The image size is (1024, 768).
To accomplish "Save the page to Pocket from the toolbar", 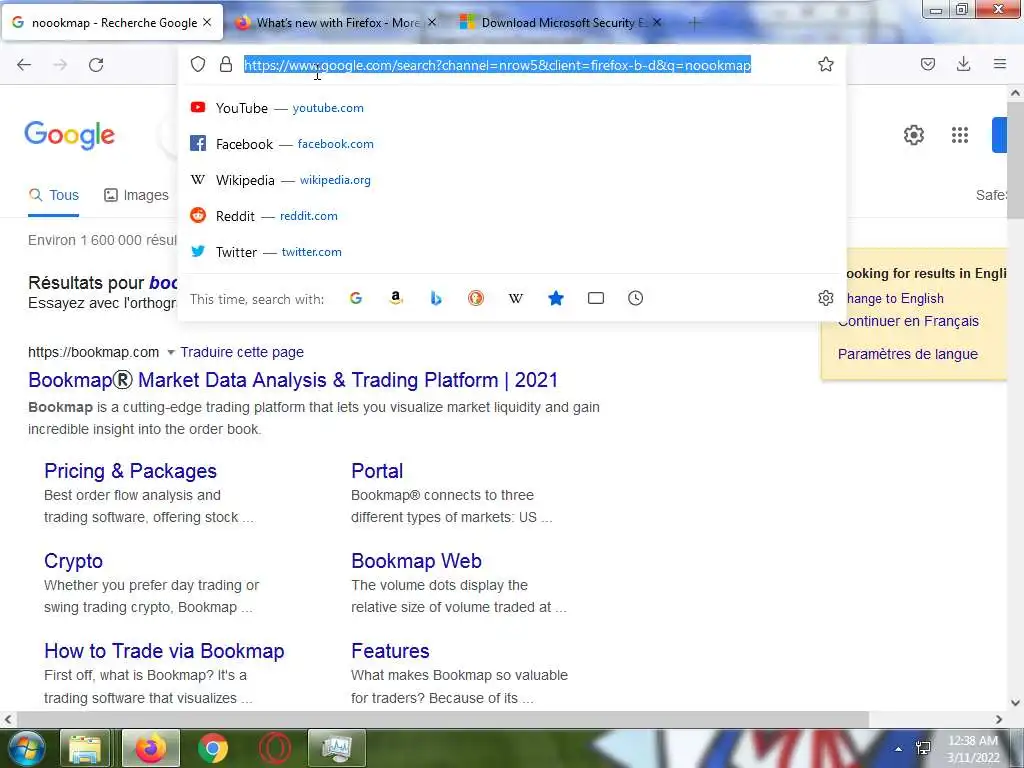I will click(x=928, y=64).
